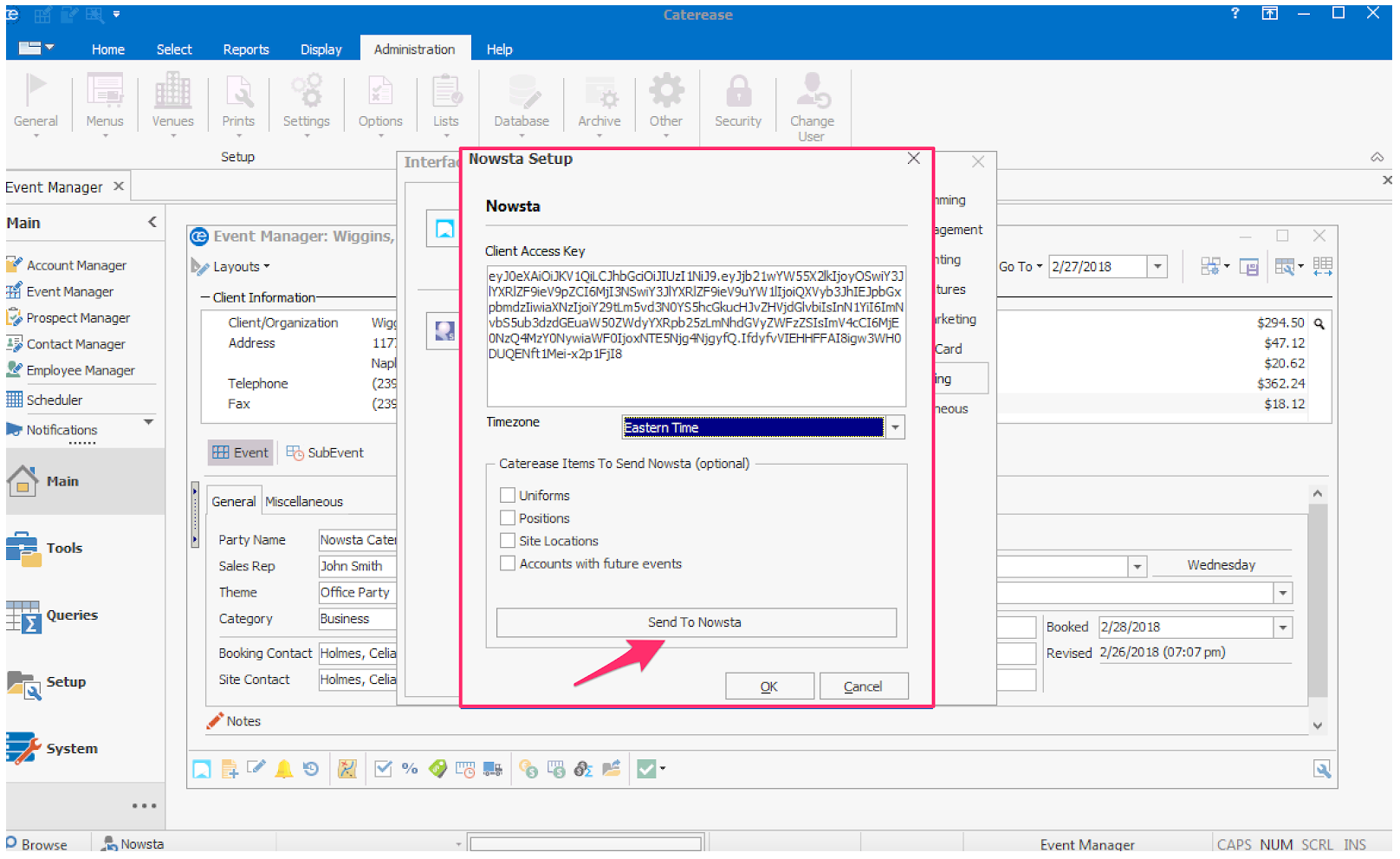Open the Go To dropdown
Viewport: 1400px width, 859px height.
click(1021, 267)
